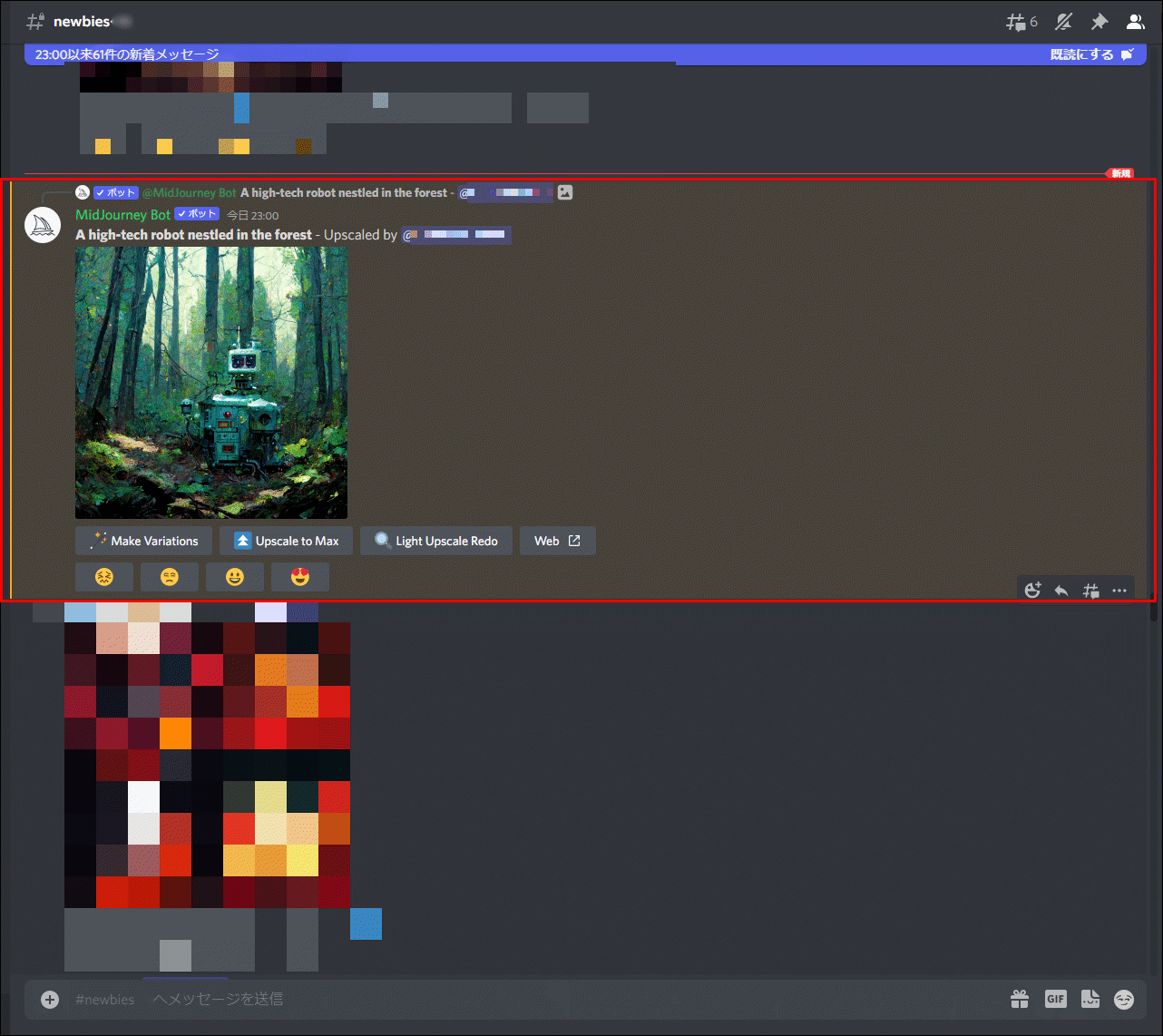The image size is (1163, 1036).
Task: Rate image with disappointed face emoji
Action: click(x=170, y=577)
